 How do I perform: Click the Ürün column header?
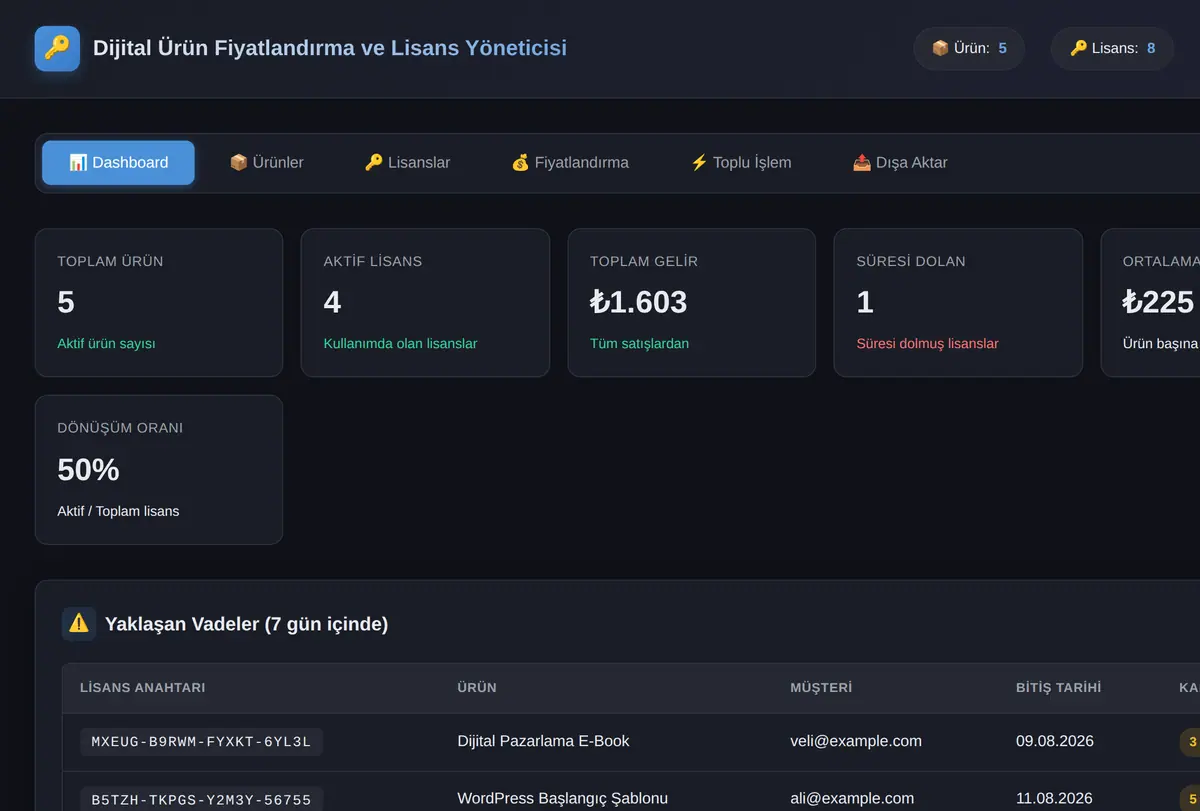[477, 688]
